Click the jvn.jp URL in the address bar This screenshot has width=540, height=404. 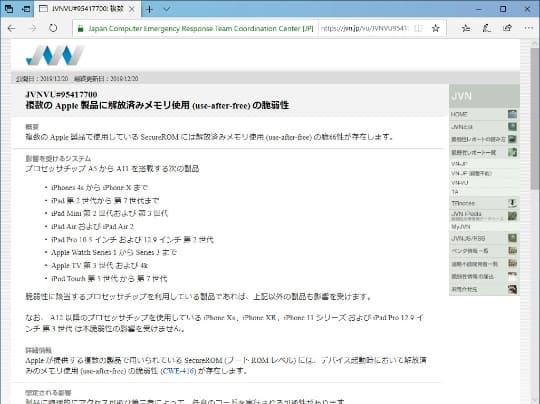click(x=364, y=29)
